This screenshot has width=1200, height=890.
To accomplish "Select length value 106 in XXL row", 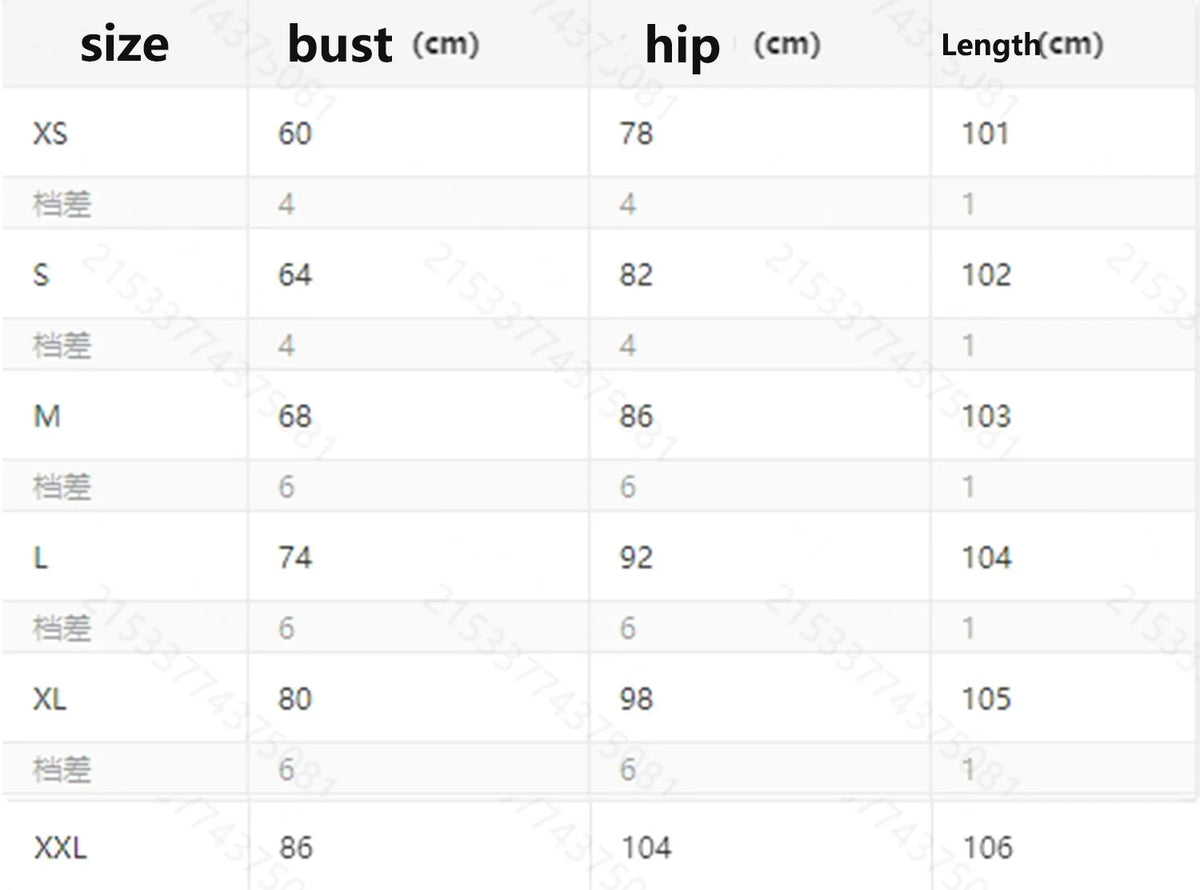I will tap(987, 848).
